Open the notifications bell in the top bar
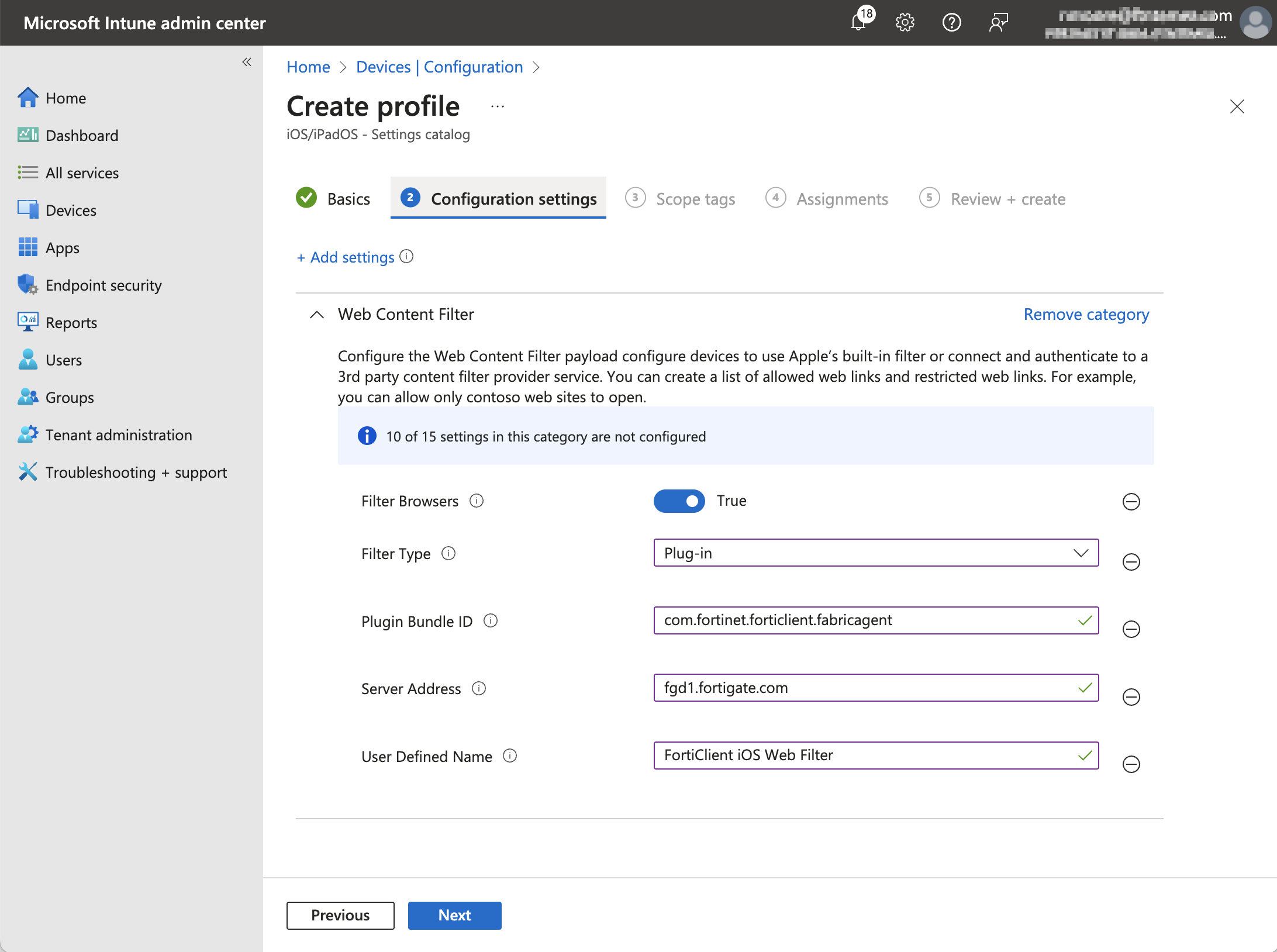This screenshot has width=1277, height=952. pos(860,22)
